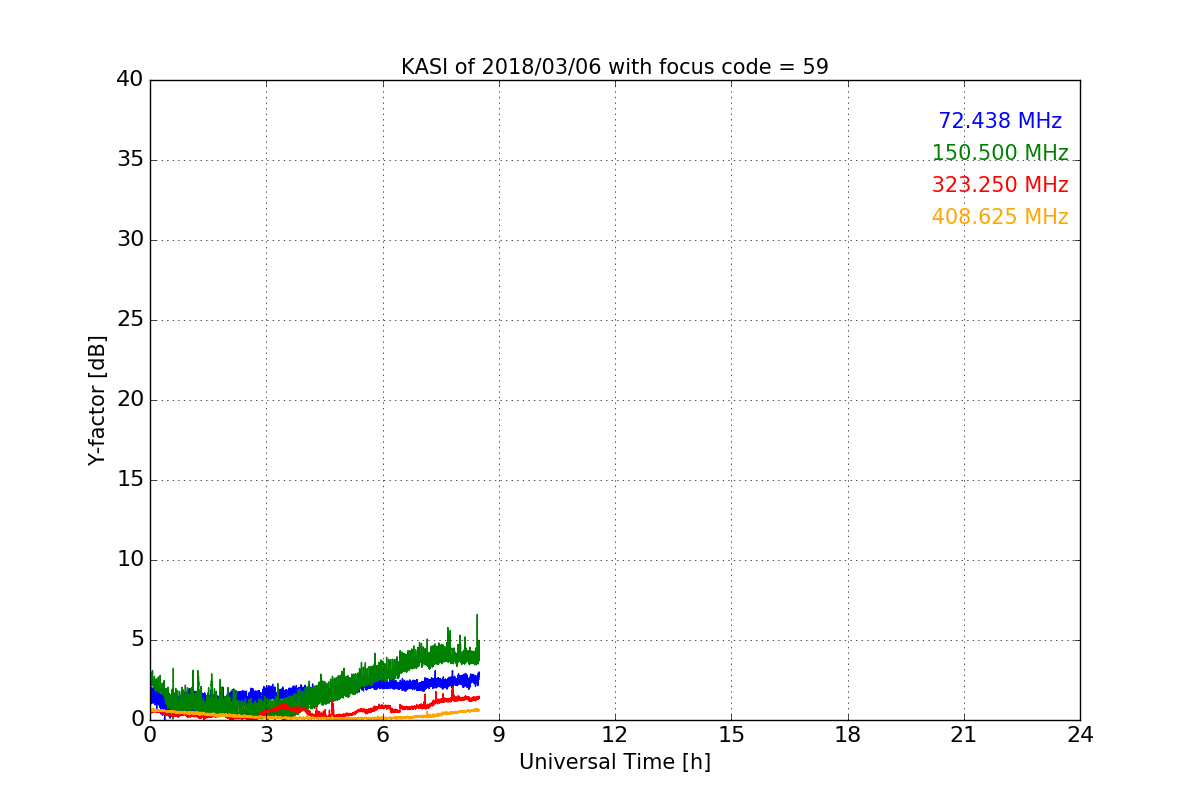The image size is (1200, 800).
Task: Click the x-axis tick label 6
Action: click(382, 735)
